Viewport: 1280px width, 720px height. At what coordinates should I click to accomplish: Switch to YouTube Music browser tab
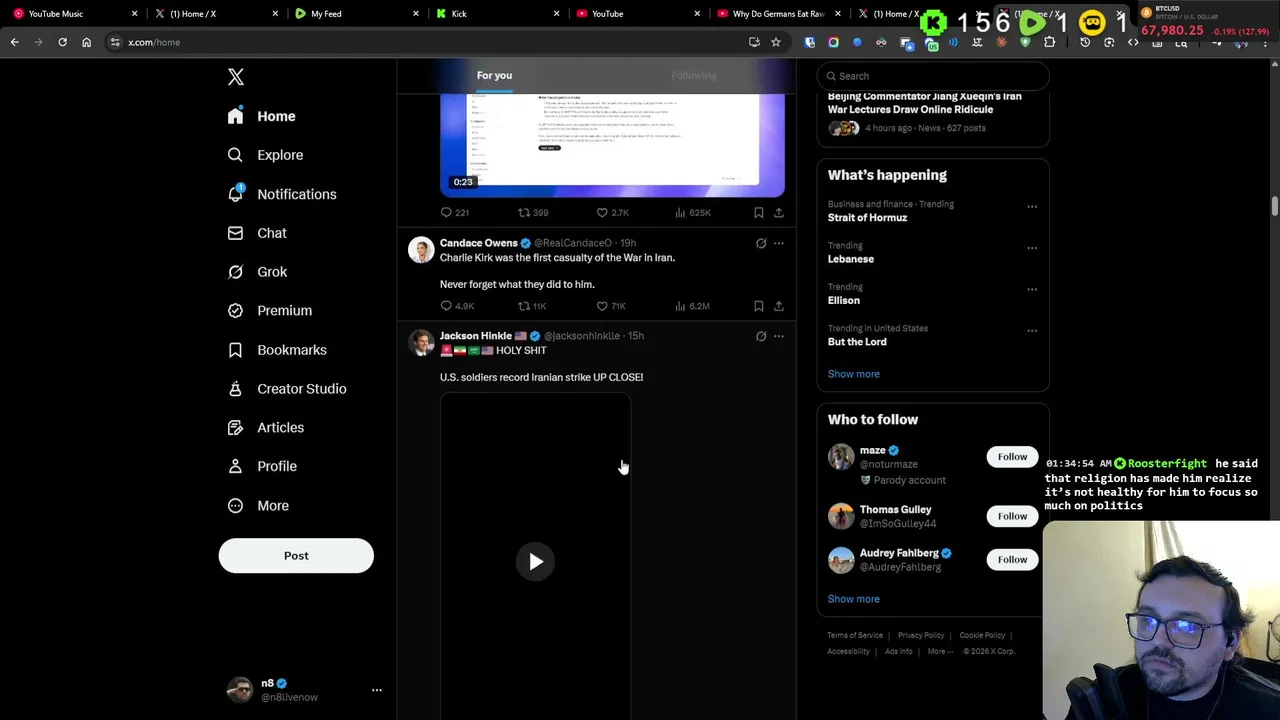(x=72, y=14)
